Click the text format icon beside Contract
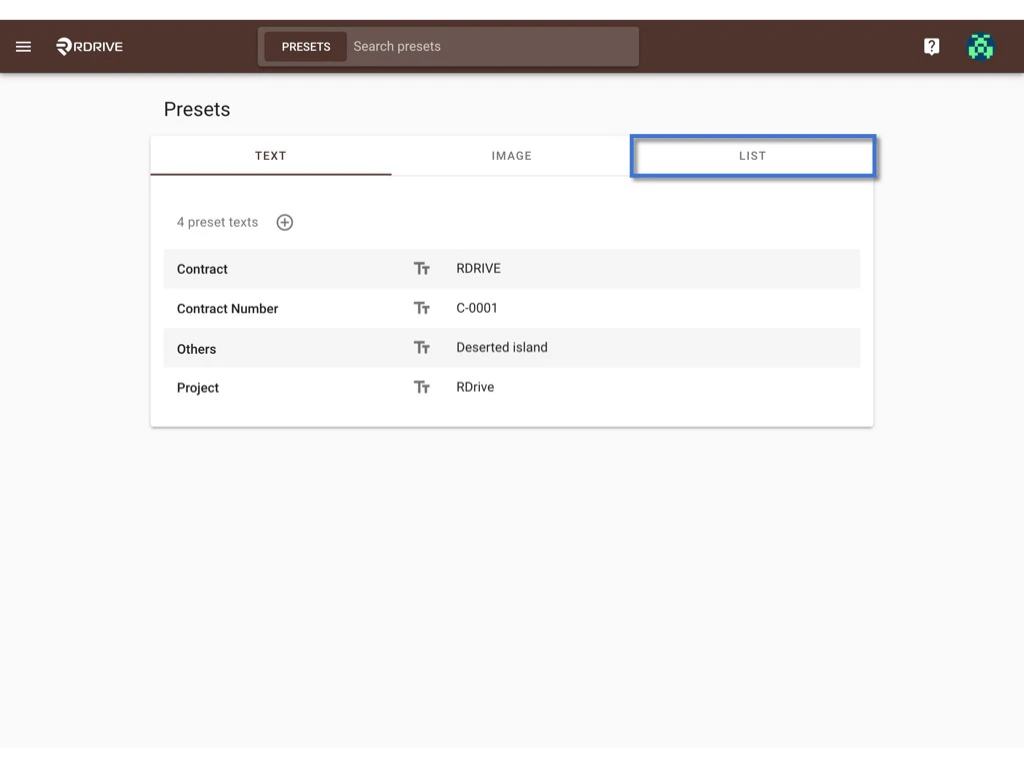This screenshot has height=768, width=1024. click(x=421, y=268)
